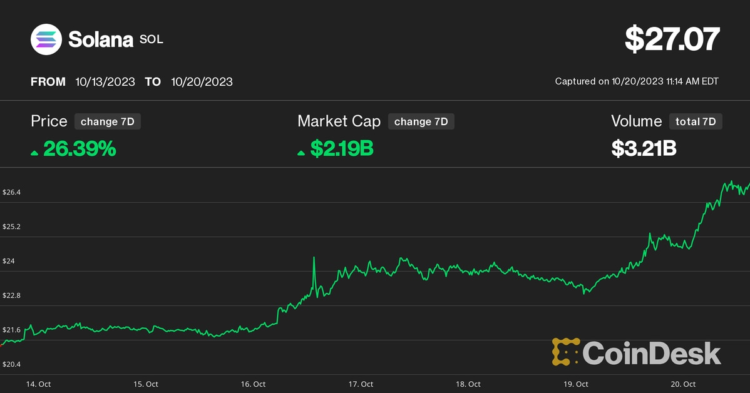
Task: Click the total 7D badge beside Volume
Action: pyautogui.click(x=695, y=121)
